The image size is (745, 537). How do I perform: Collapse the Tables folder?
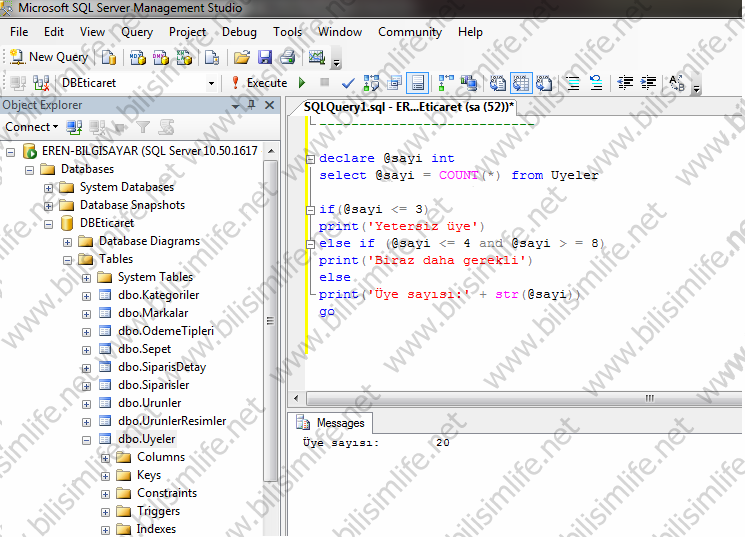click(x=67, y=260)
